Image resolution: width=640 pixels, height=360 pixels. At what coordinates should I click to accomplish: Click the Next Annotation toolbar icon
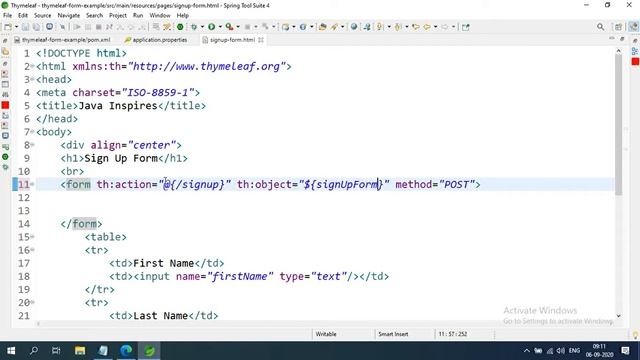pyautogui.click(x=380, y=27)
